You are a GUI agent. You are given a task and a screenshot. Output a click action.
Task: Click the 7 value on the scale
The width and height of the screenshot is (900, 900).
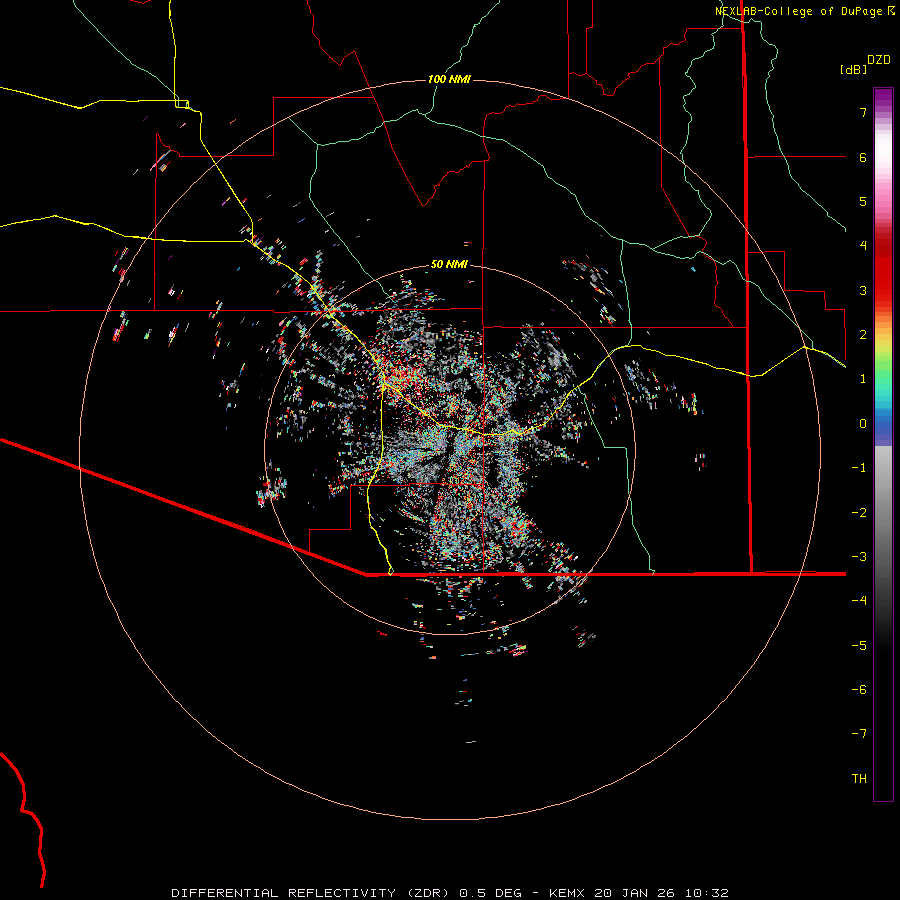pyautogui.click(x=863, y=112)
